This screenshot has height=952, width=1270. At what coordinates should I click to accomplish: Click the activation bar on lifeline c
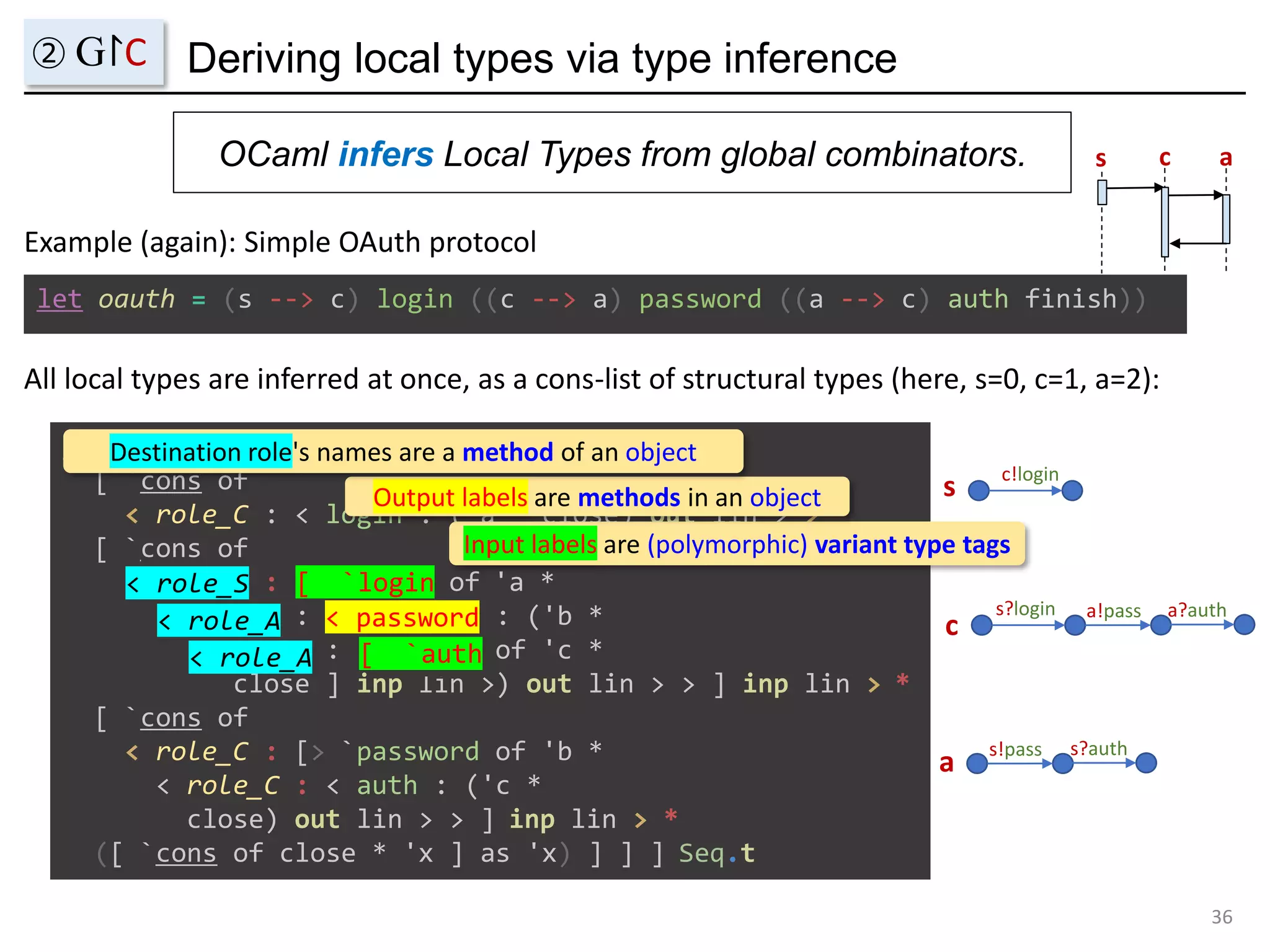click(x=1165, y=221)
